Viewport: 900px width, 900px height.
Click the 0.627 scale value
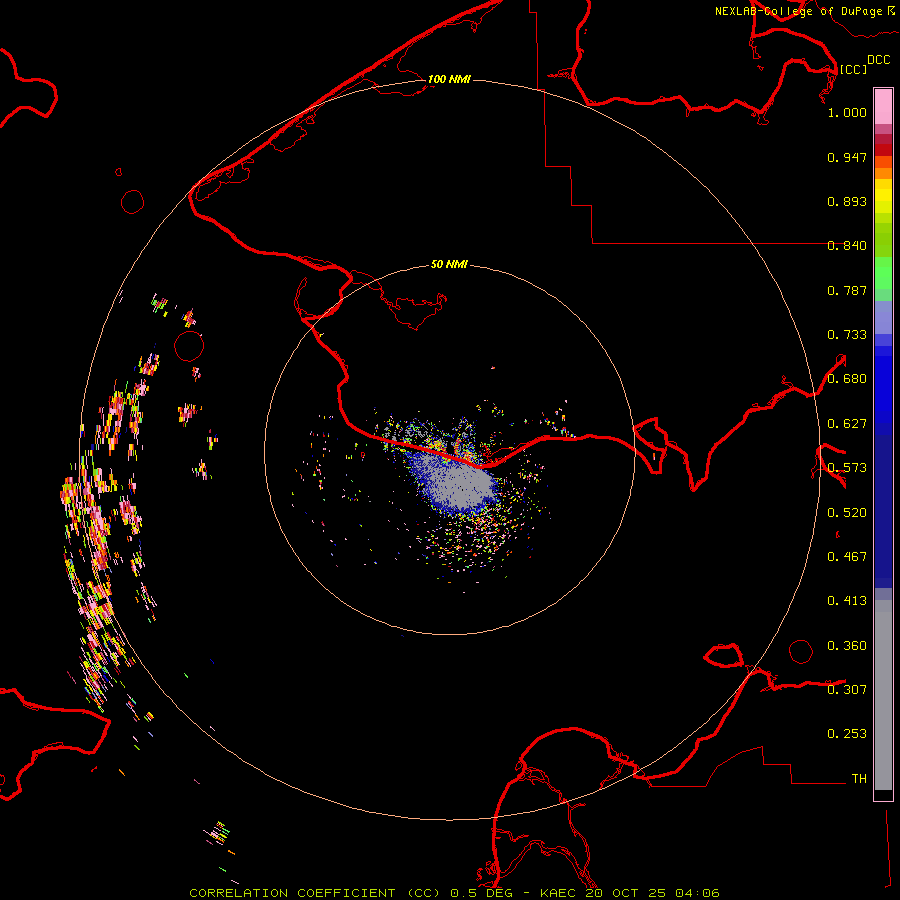847,424
